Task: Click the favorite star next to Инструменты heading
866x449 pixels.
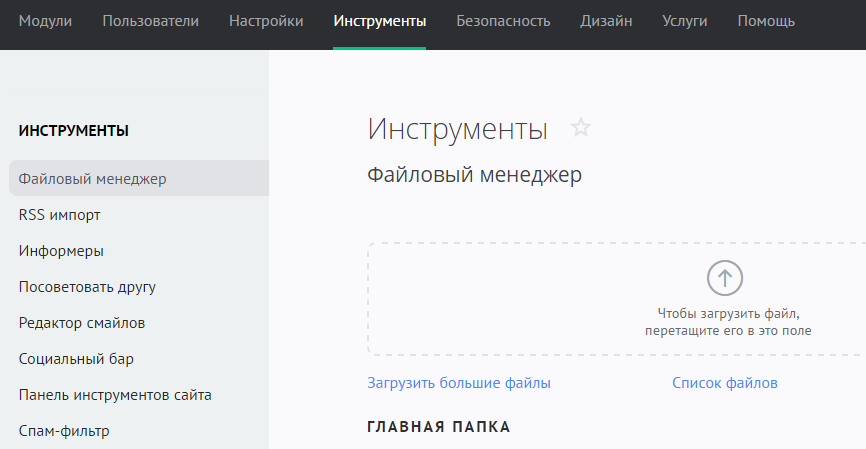Action: coord(581,128)
